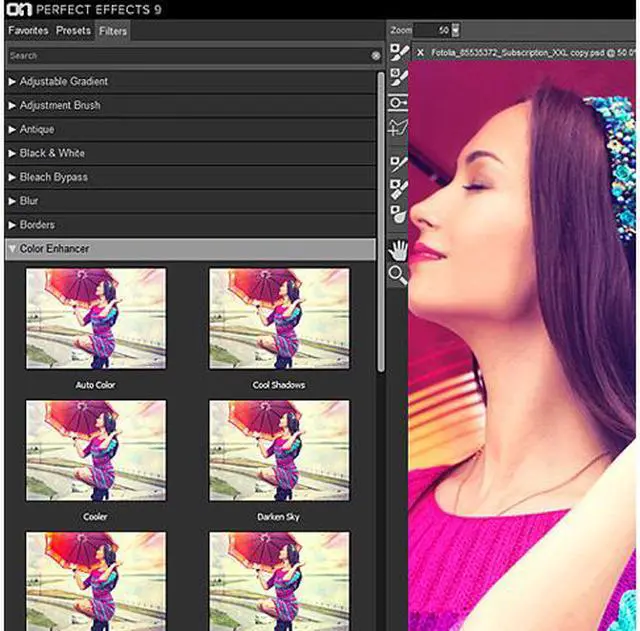The width and height of the screenshot is (640, 631).
Task: Open the Presets tab
Action: pos(74,31)
